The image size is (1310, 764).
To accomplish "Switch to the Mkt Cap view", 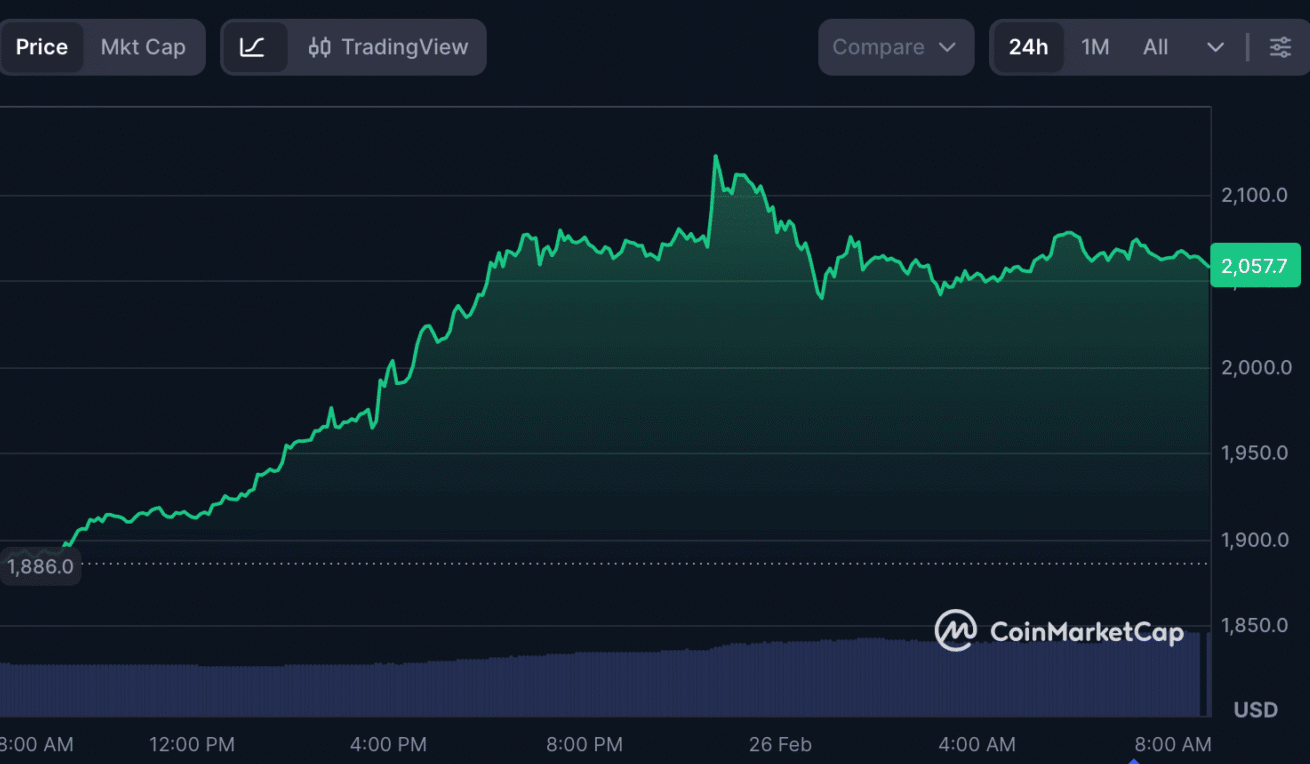I will [x=143, y=47].
